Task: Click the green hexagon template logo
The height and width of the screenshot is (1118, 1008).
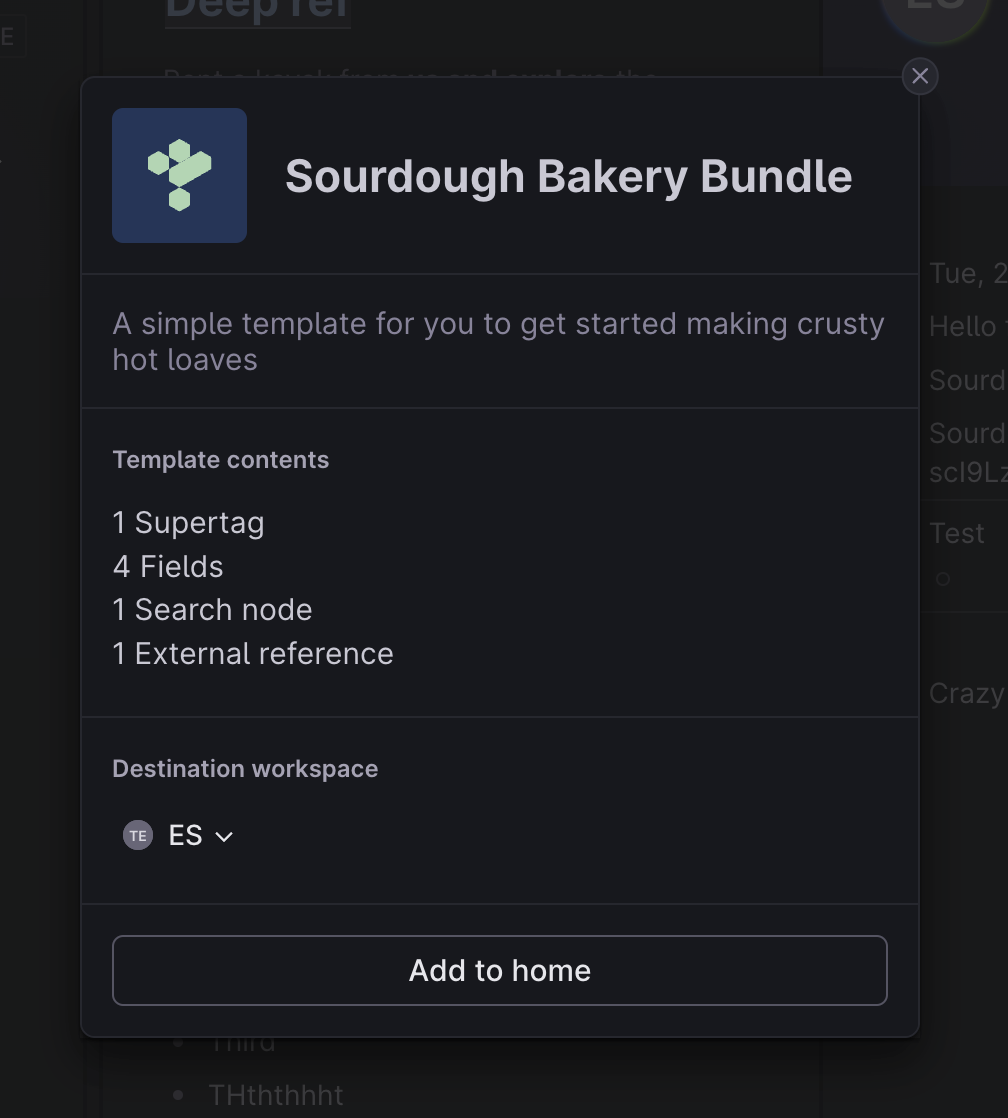Action: (180, 175)
